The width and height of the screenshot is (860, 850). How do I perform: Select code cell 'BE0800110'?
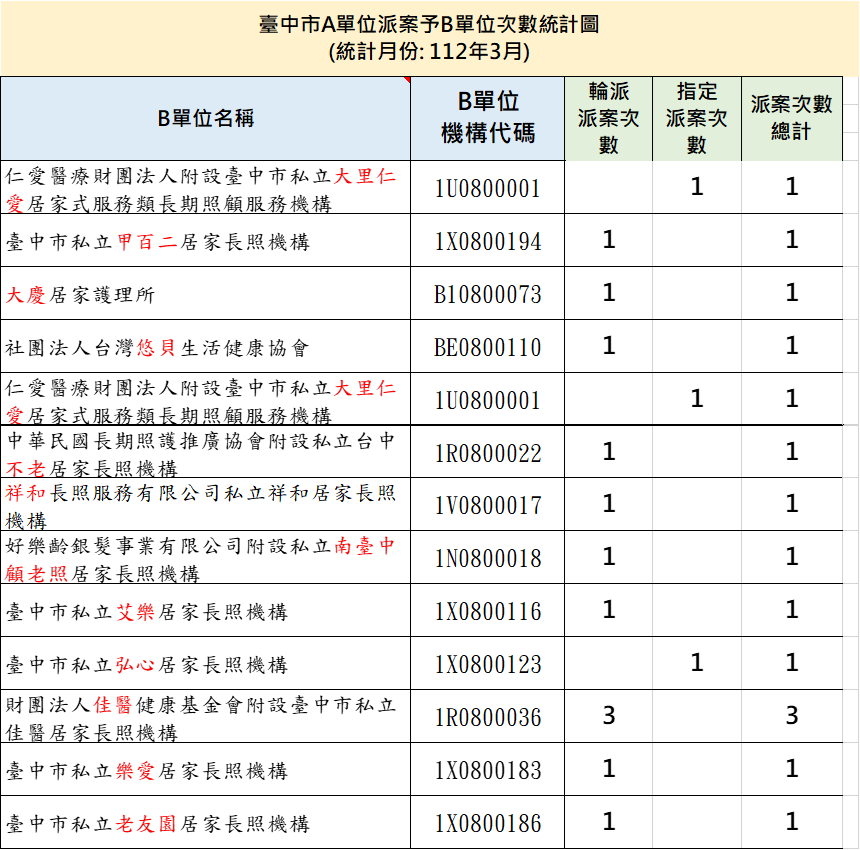[x=488, y=348]
